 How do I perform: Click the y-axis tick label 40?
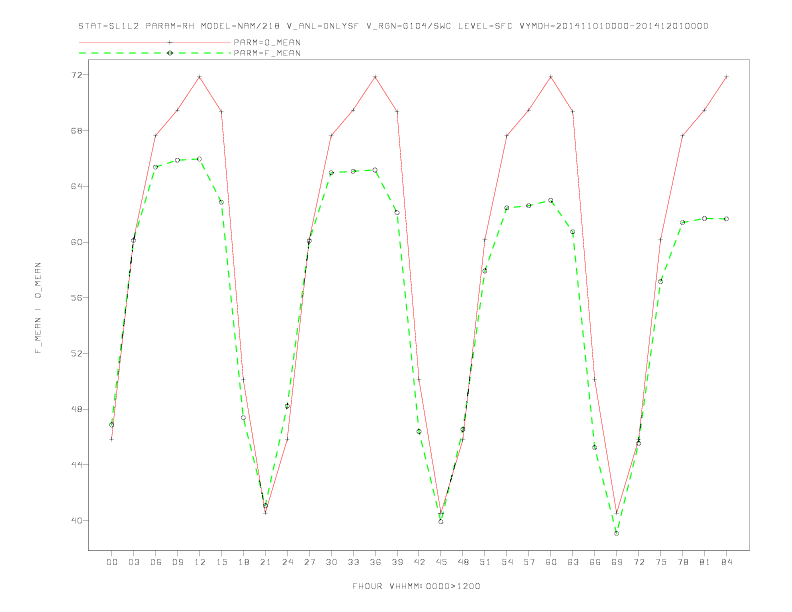(78, 520)
